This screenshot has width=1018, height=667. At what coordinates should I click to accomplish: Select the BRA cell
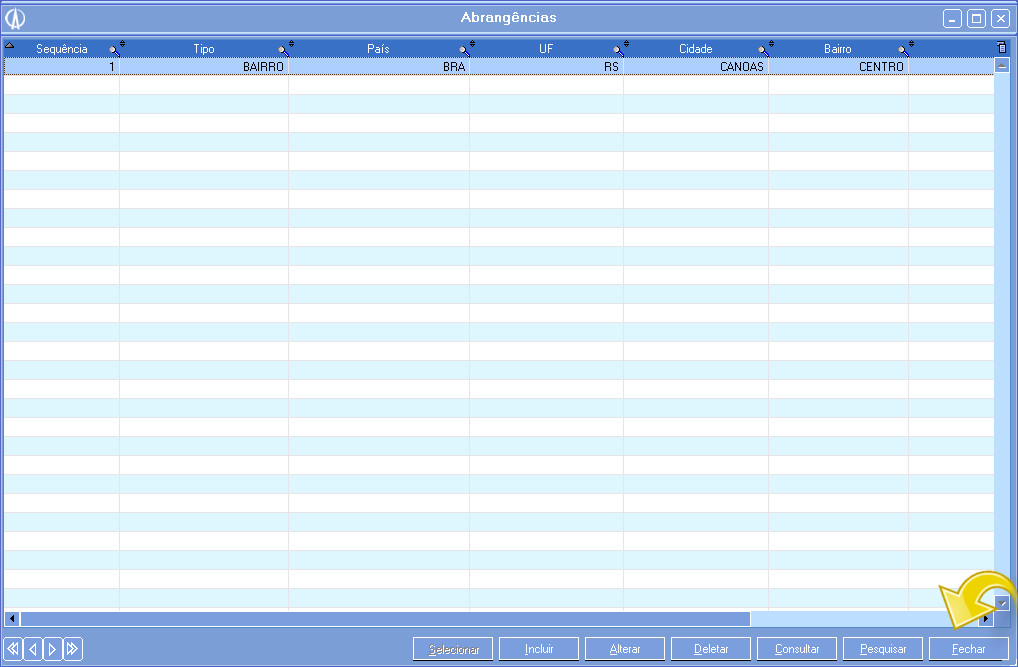tap(379, 66)
